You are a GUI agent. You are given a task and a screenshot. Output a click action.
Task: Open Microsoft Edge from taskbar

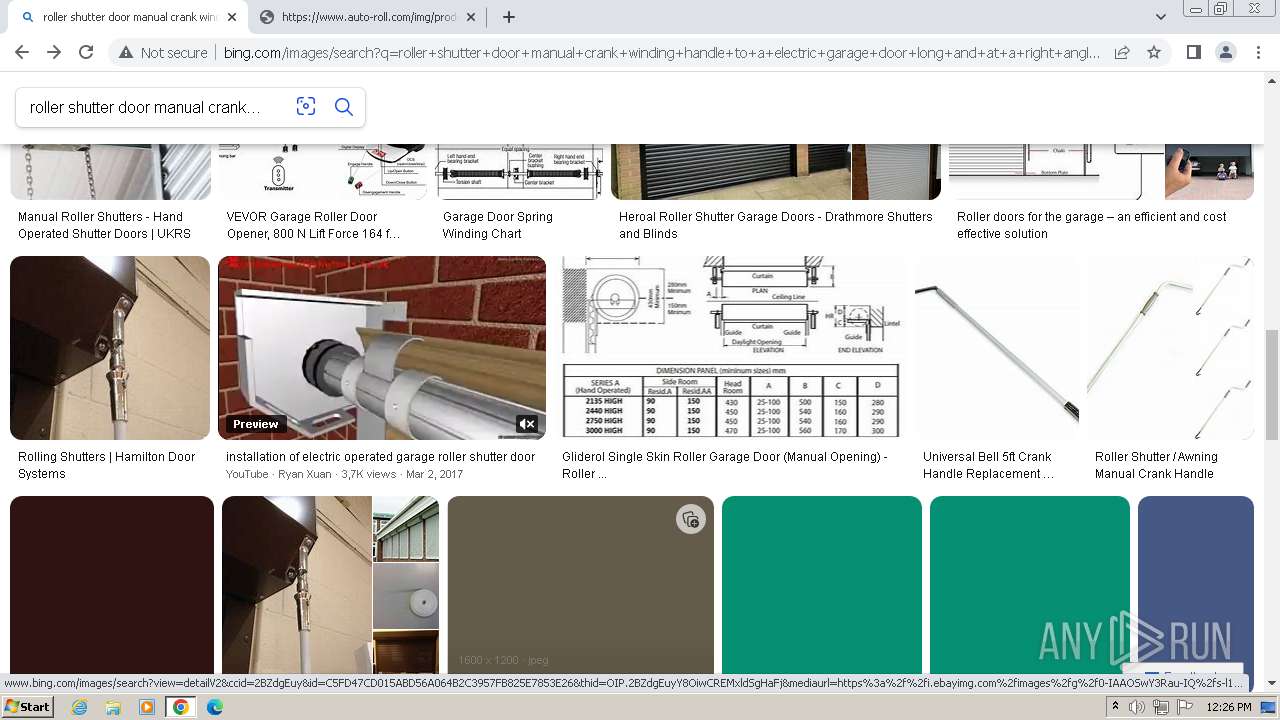tap(215, 707)
